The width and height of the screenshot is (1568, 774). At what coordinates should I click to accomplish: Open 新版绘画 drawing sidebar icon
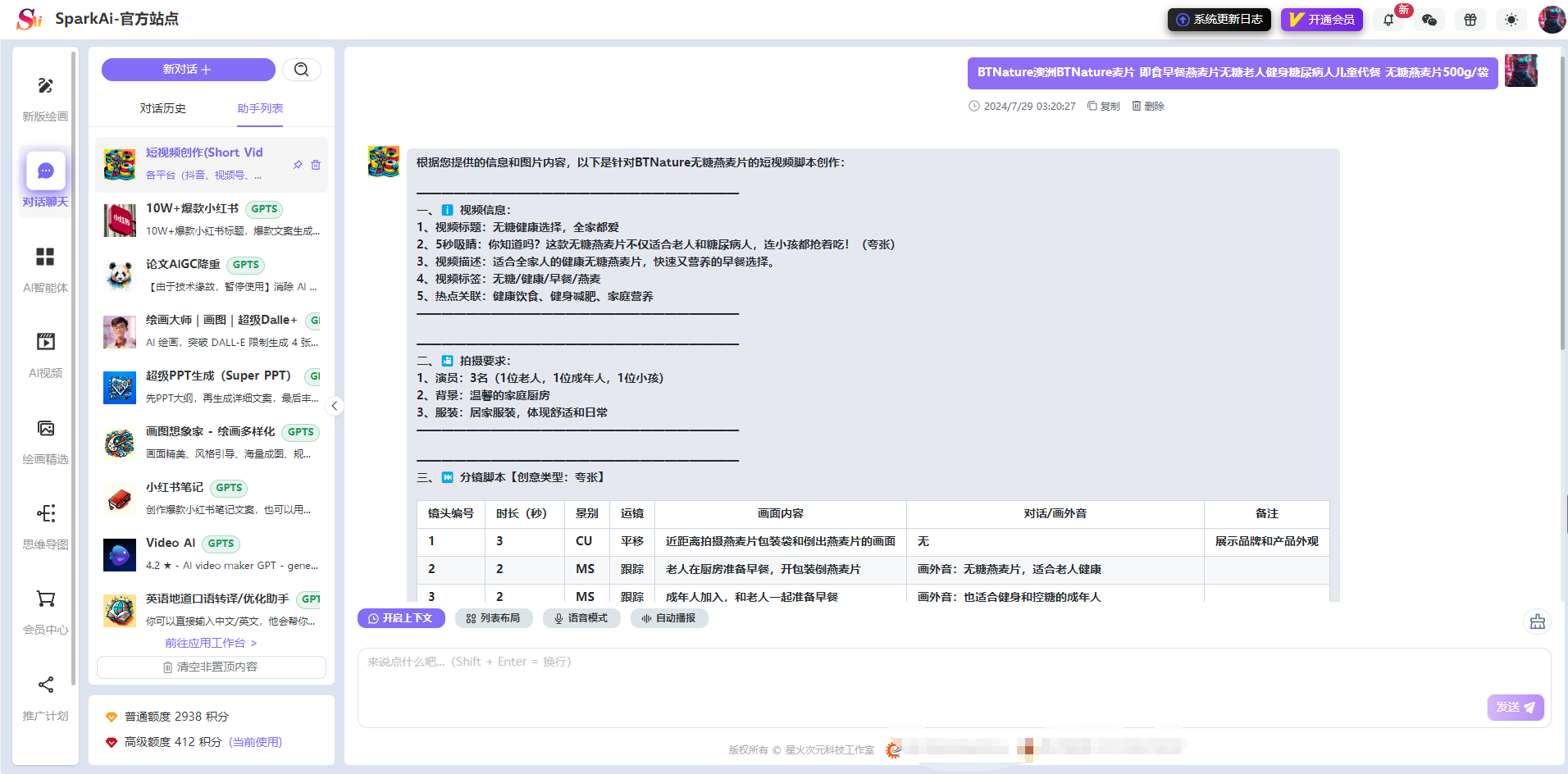point(45,86)
